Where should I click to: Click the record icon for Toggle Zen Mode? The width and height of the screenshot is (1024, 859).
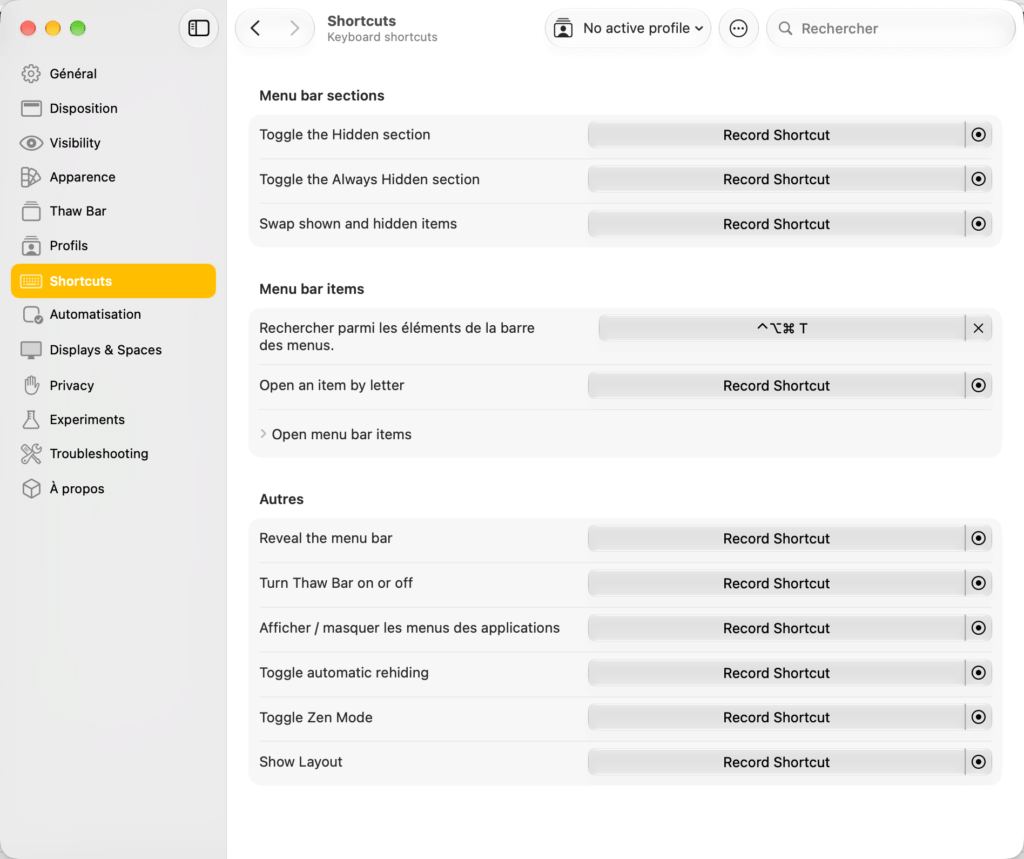pyautogui.click(x=978, y=717)
